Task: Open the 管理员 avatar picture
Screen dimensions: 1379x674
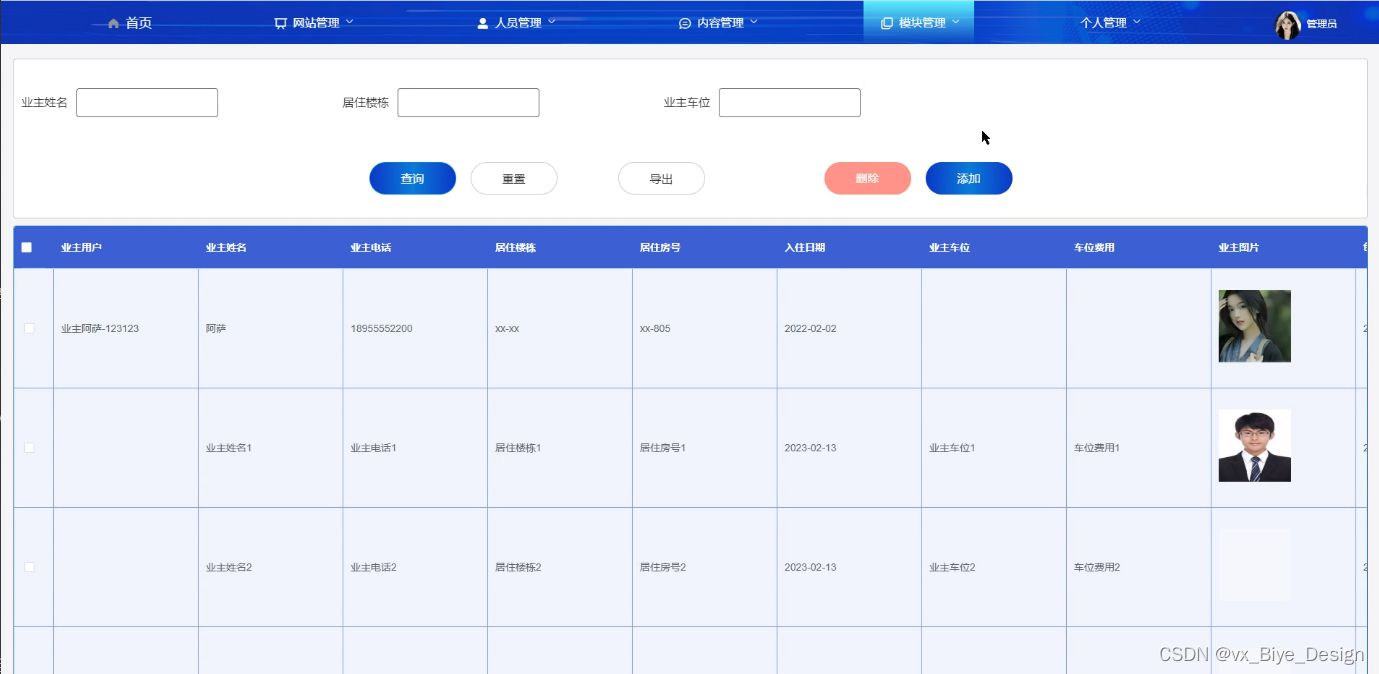Action: click(x=1288, y=25)
